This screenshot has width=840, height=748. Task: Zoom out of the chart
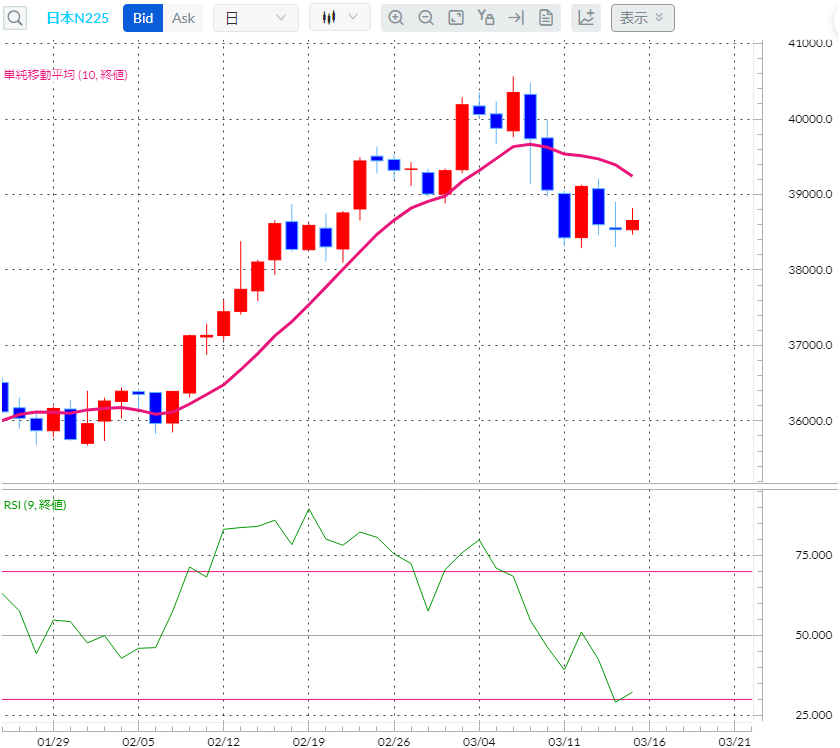[x=426, y=17]
